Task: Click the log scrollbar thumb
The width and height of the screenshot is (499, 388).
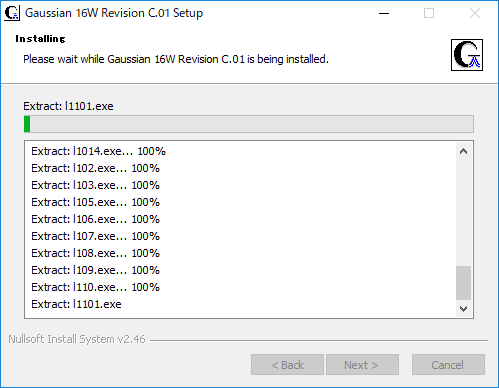Action: pos(463,283)
